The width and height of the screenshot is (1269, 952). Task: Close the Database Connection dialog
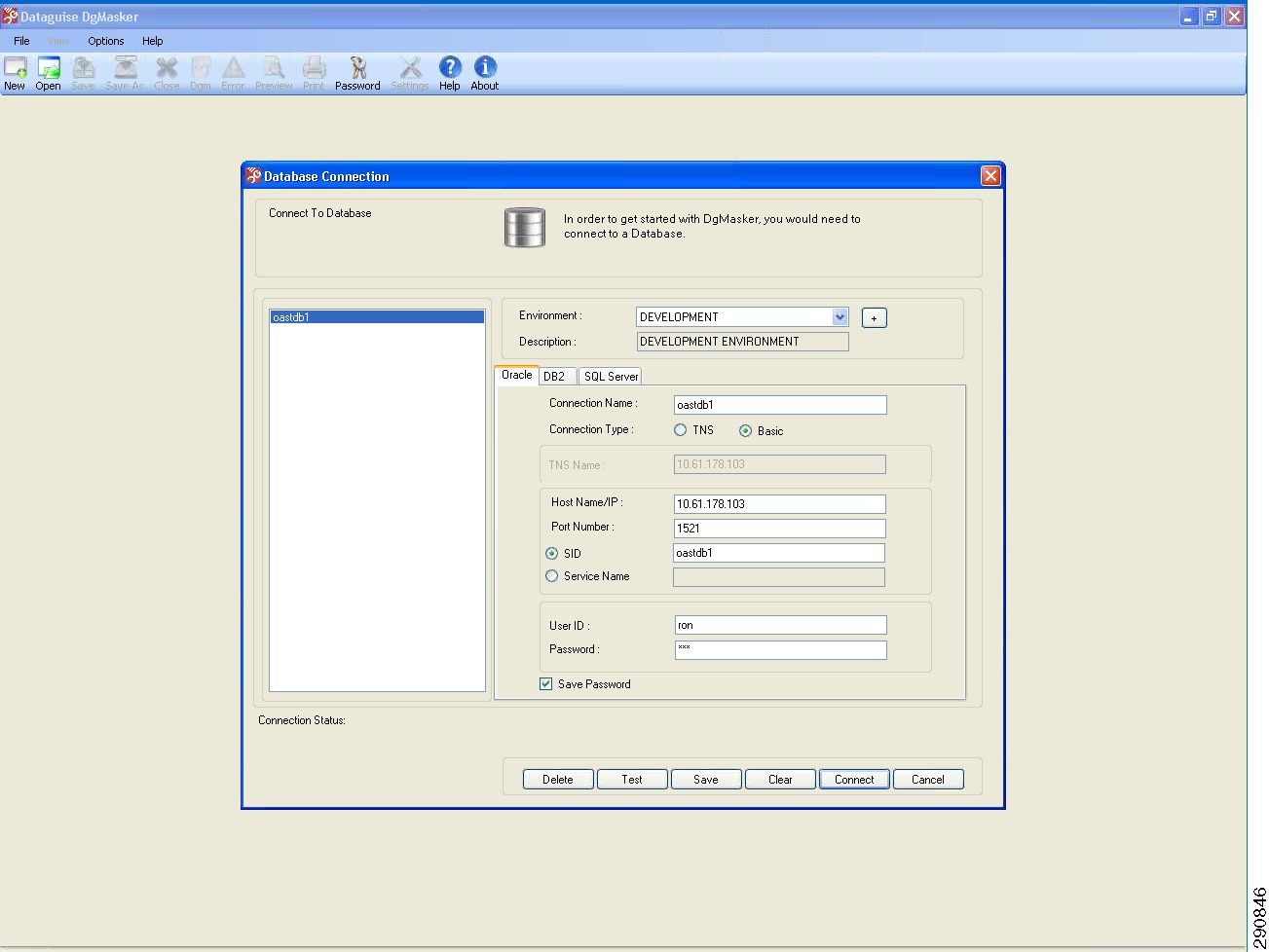[990, 175]
